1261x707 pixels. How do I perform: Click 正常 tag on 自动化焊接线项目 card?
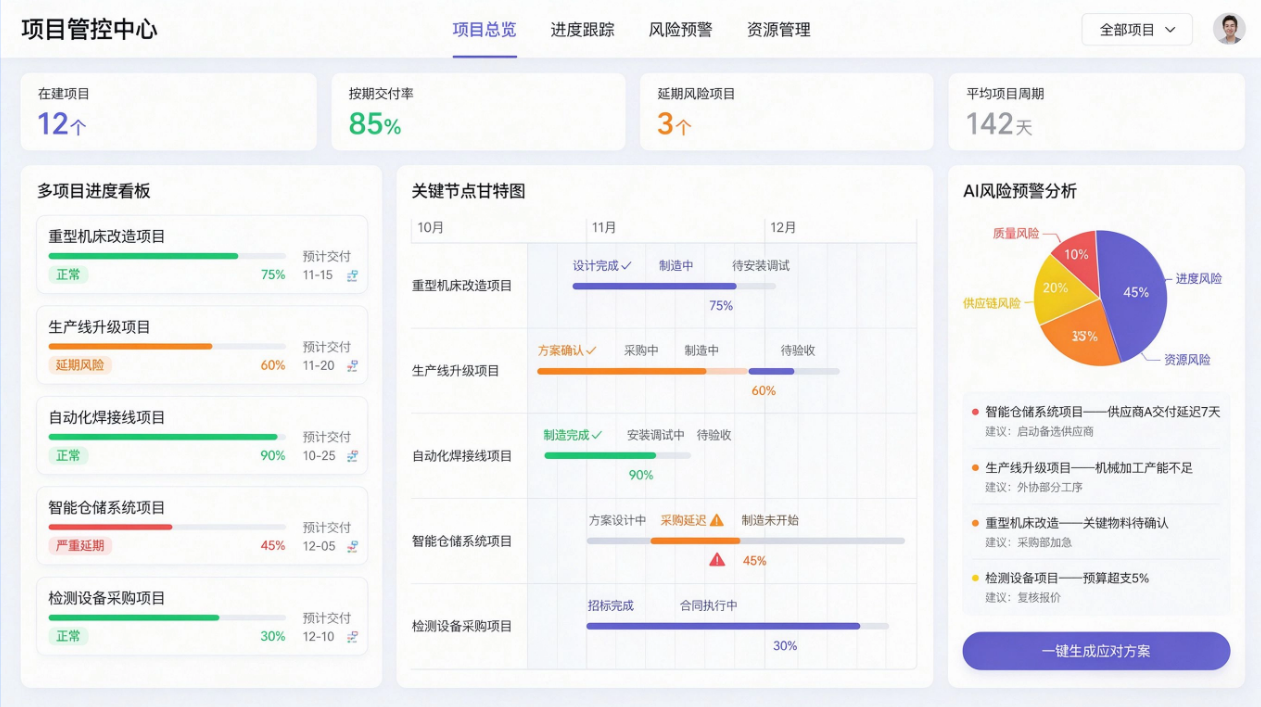(68, 456)
